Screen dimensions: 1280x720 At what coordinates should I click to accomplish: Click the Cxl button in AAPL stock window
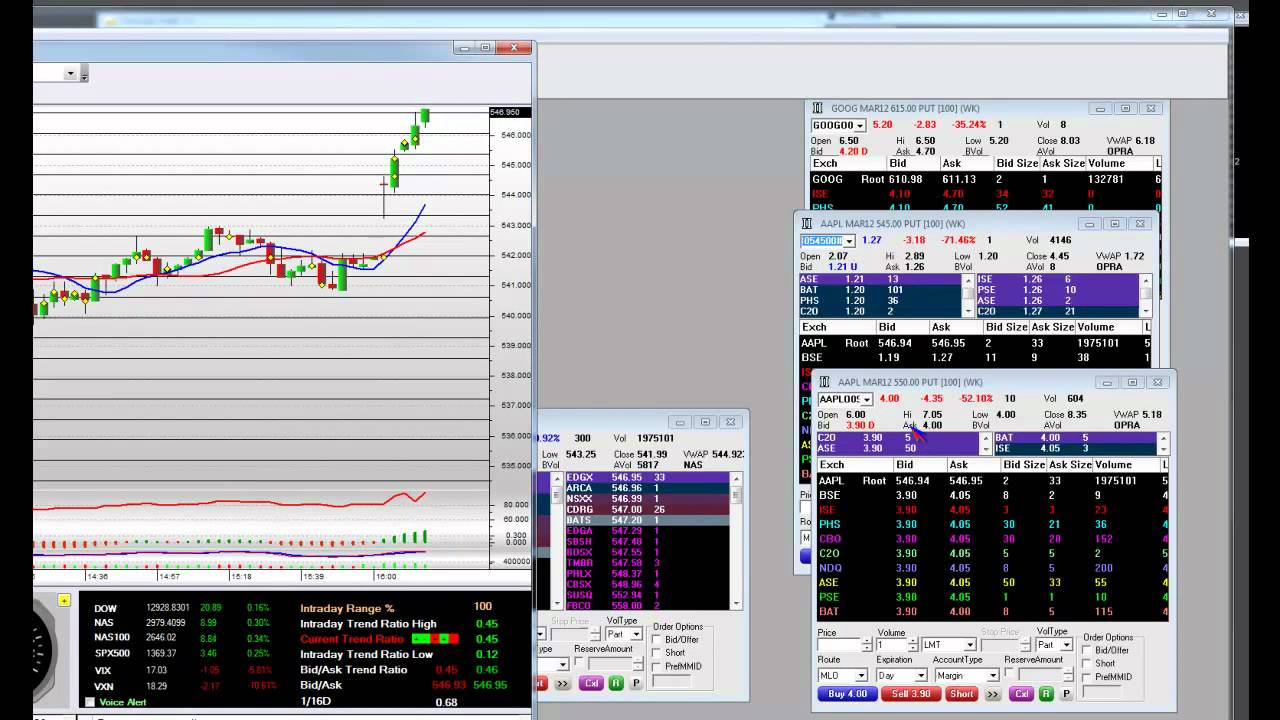pyautogui.click(x=592, y=683)
